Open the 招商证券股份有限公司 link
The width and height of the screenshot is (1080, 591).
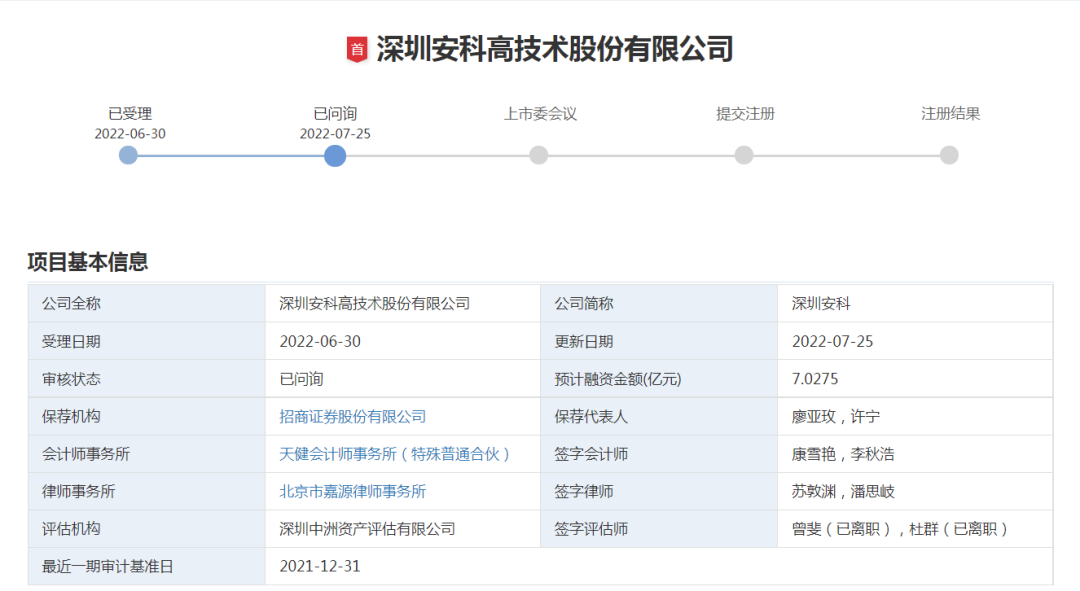(353, 417)
